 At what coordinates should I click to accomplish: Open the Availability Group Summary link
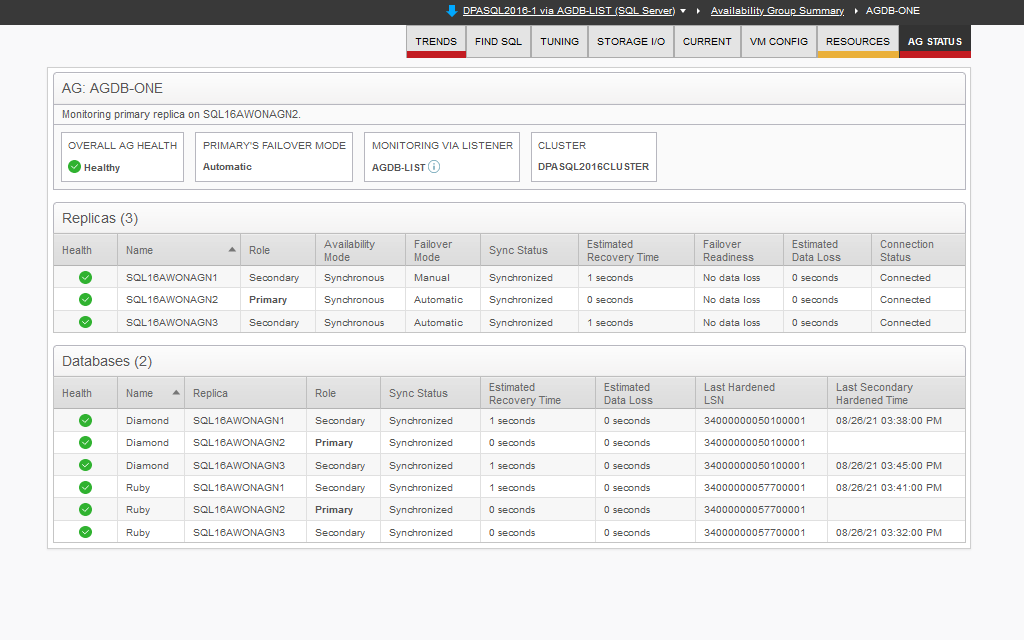tap(777, 11)
